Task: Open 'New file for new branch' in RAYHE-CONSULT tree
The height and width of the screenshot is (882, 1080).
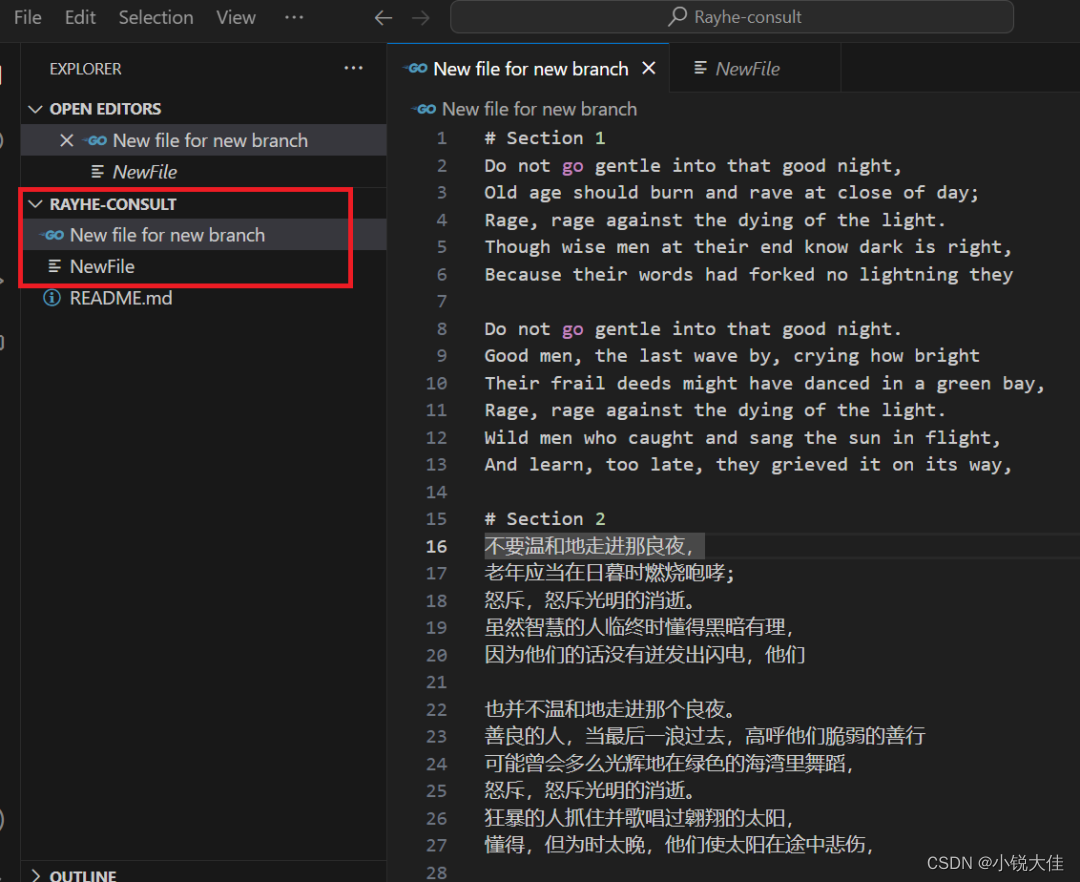Action: click(x=203, y=235)
